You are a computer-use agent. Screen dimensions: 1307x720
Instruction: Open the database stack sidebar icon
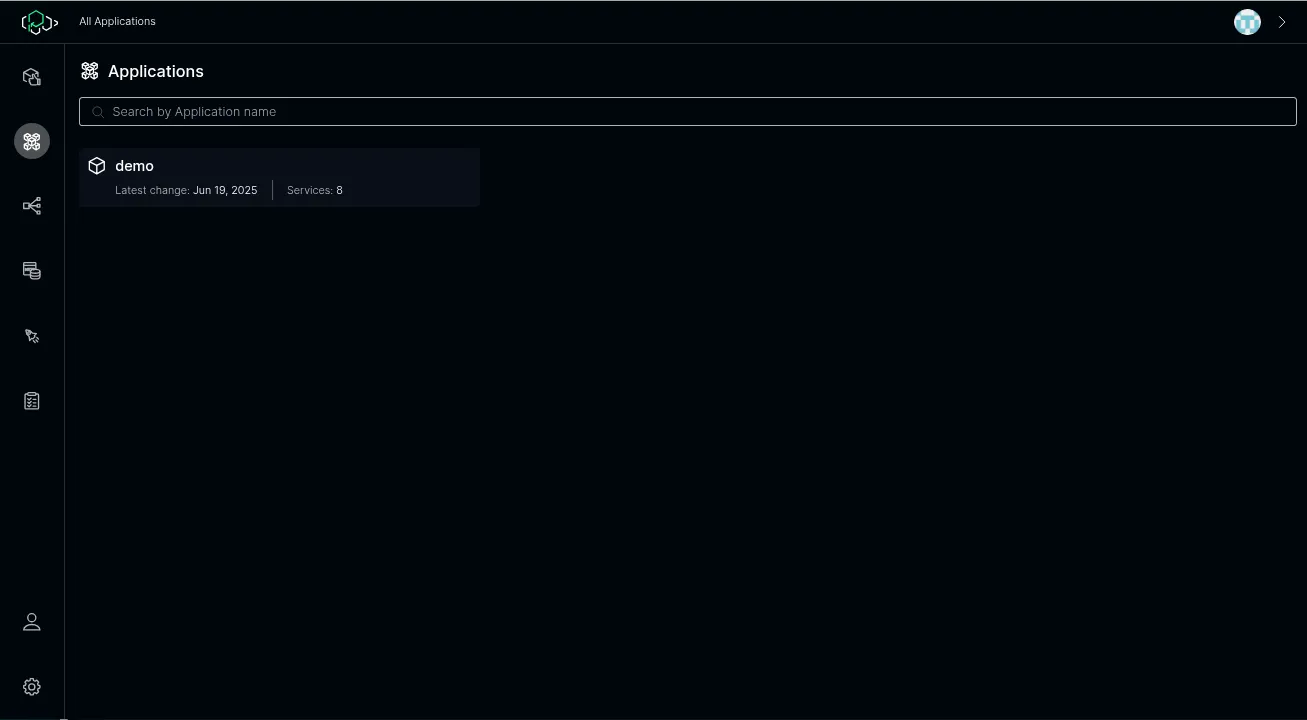click(32, 271)
